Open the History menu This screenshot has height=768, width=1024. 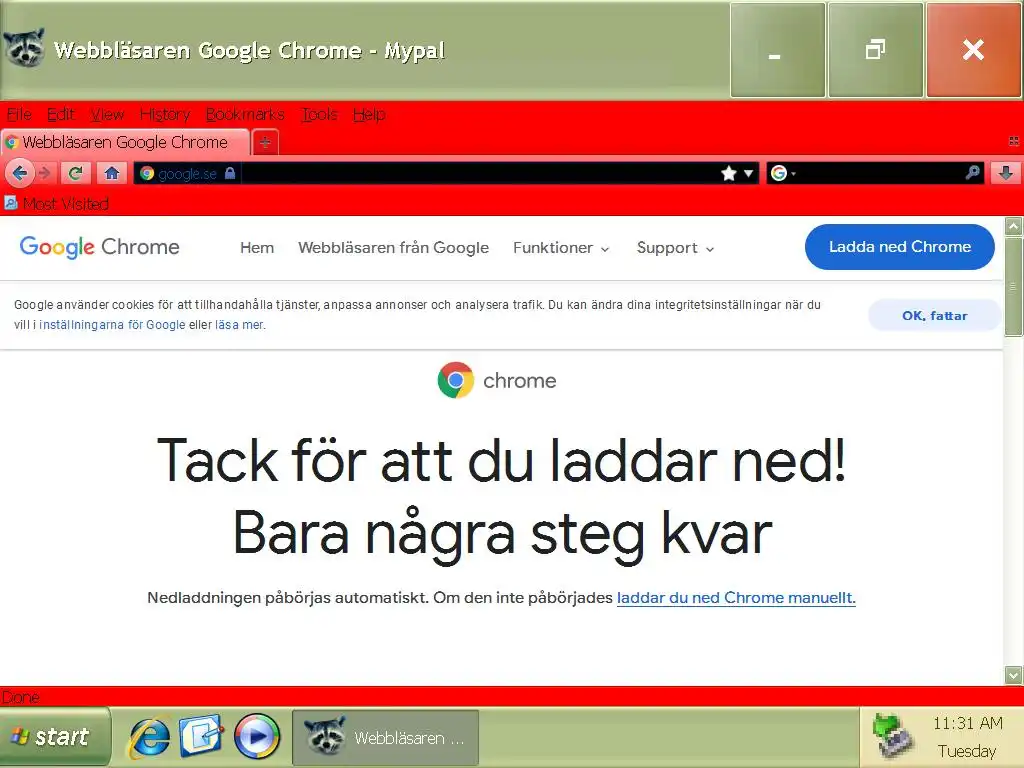click(165, 114)
